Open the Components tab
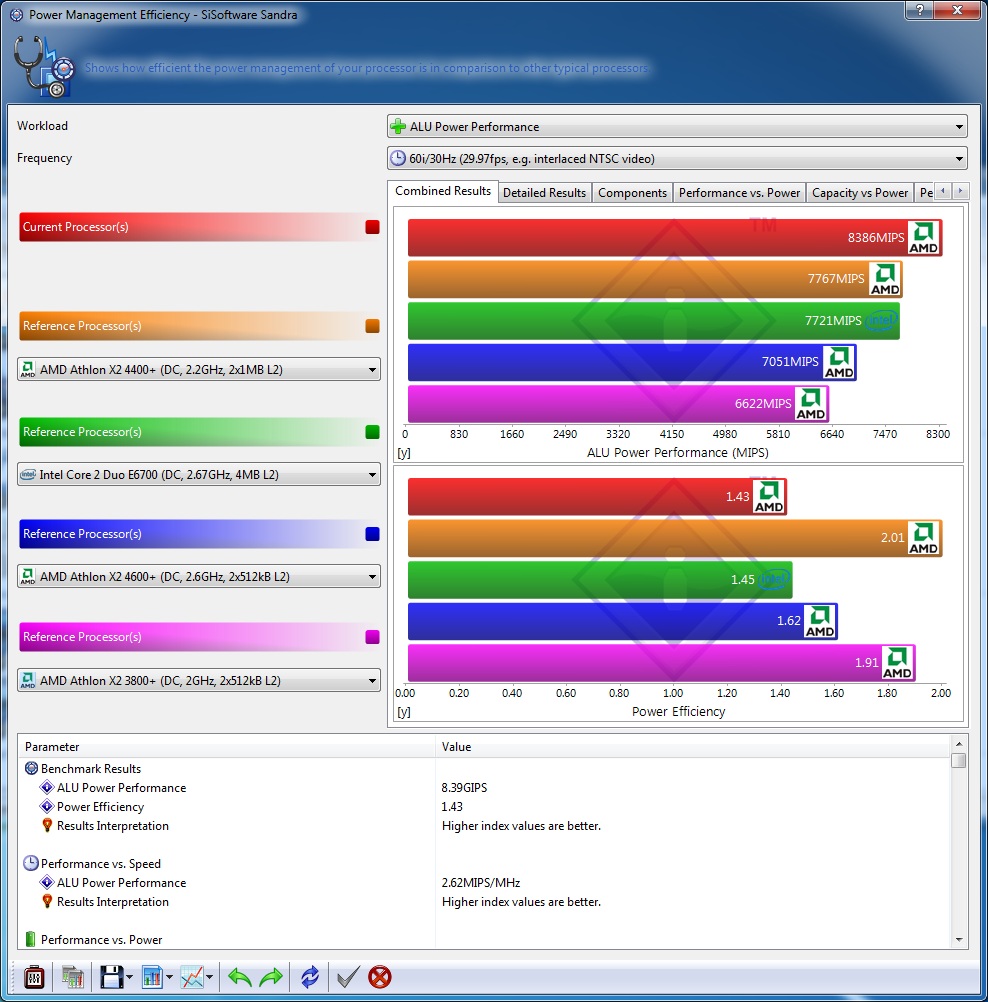Viewport: 988px width, 1002px height. pos(633,193)
